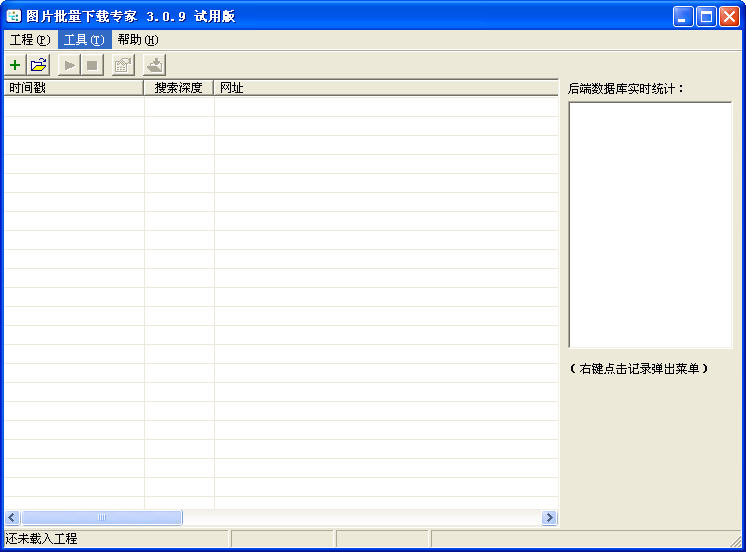Click the green plus new project icon
The image size is (746, 552).
point(15,65)
